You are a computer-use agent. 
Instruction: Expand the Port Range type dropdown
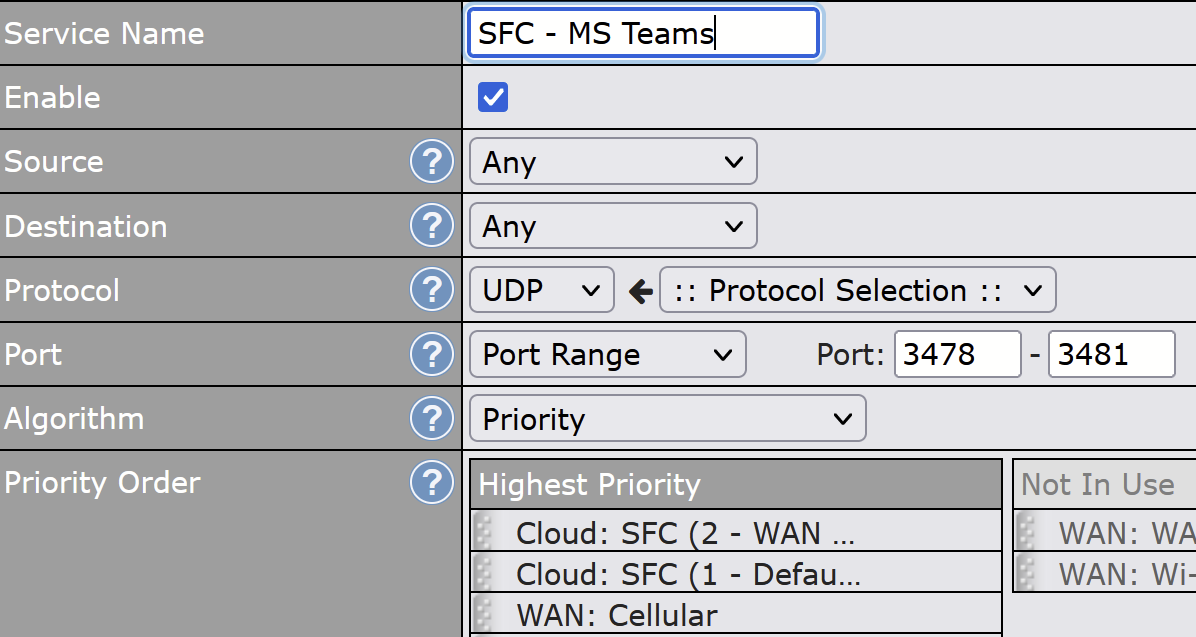click(607, 354)
